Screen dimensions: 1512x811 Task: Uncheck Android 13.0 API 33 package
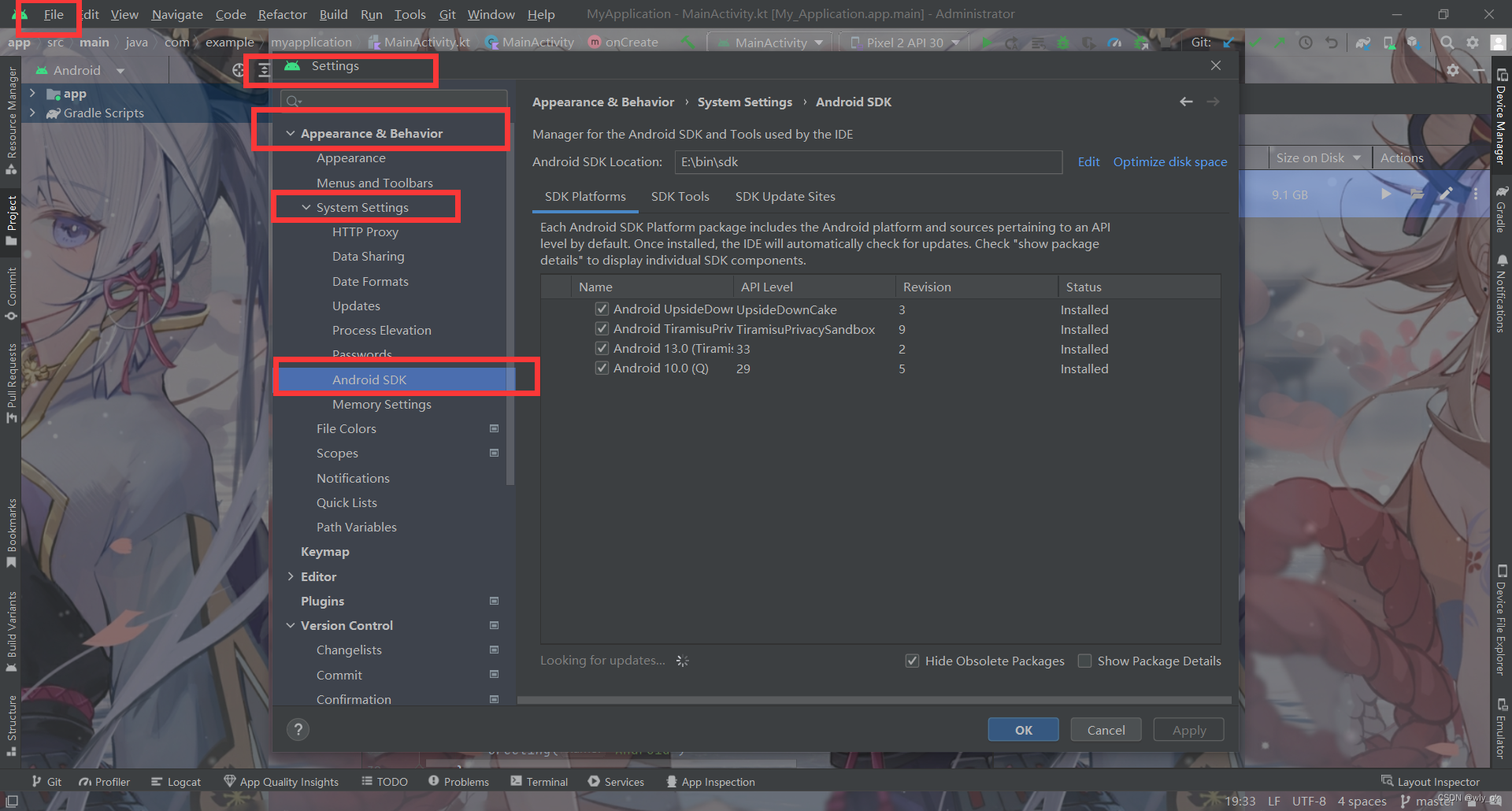pyautogui.click(x=602, y=348)
